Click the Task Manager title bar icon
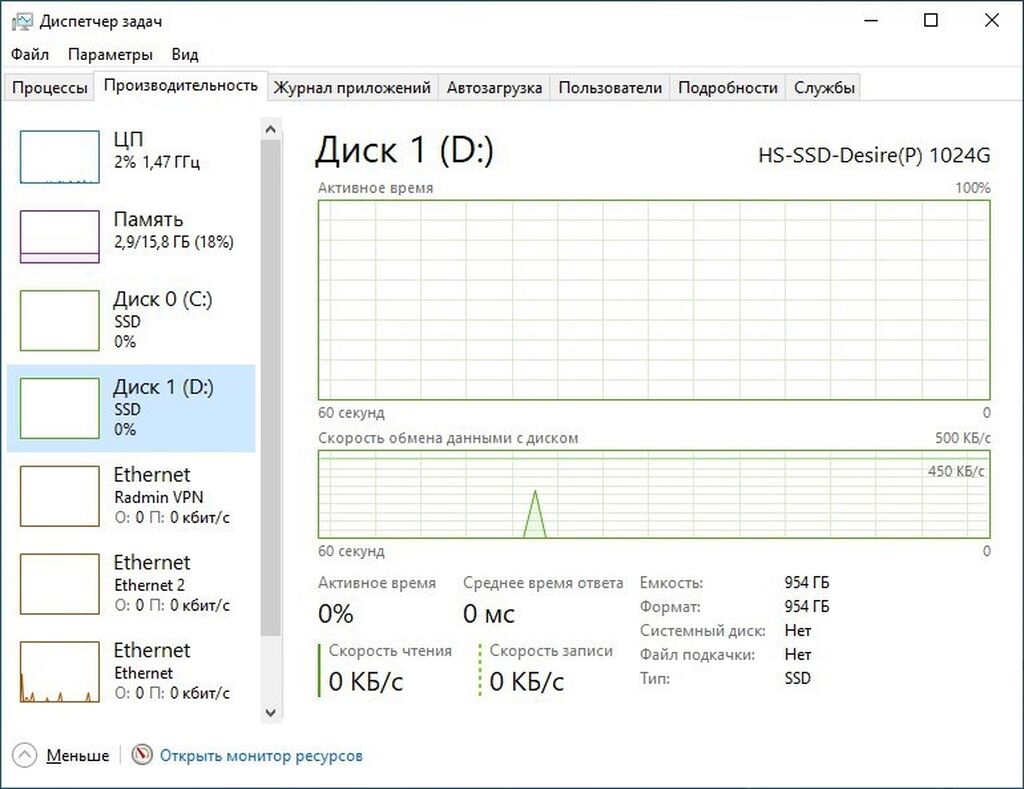 21,21
